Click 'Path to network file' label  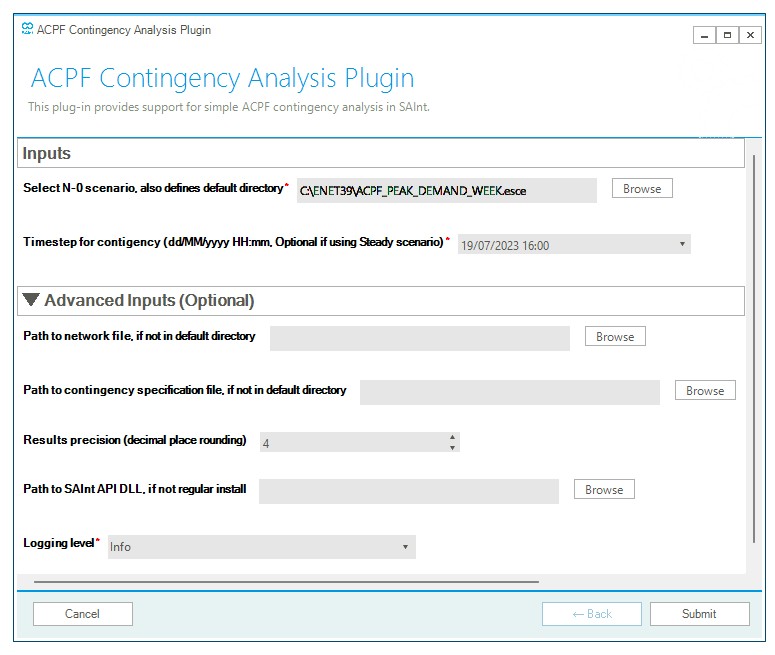coord(139,336)
